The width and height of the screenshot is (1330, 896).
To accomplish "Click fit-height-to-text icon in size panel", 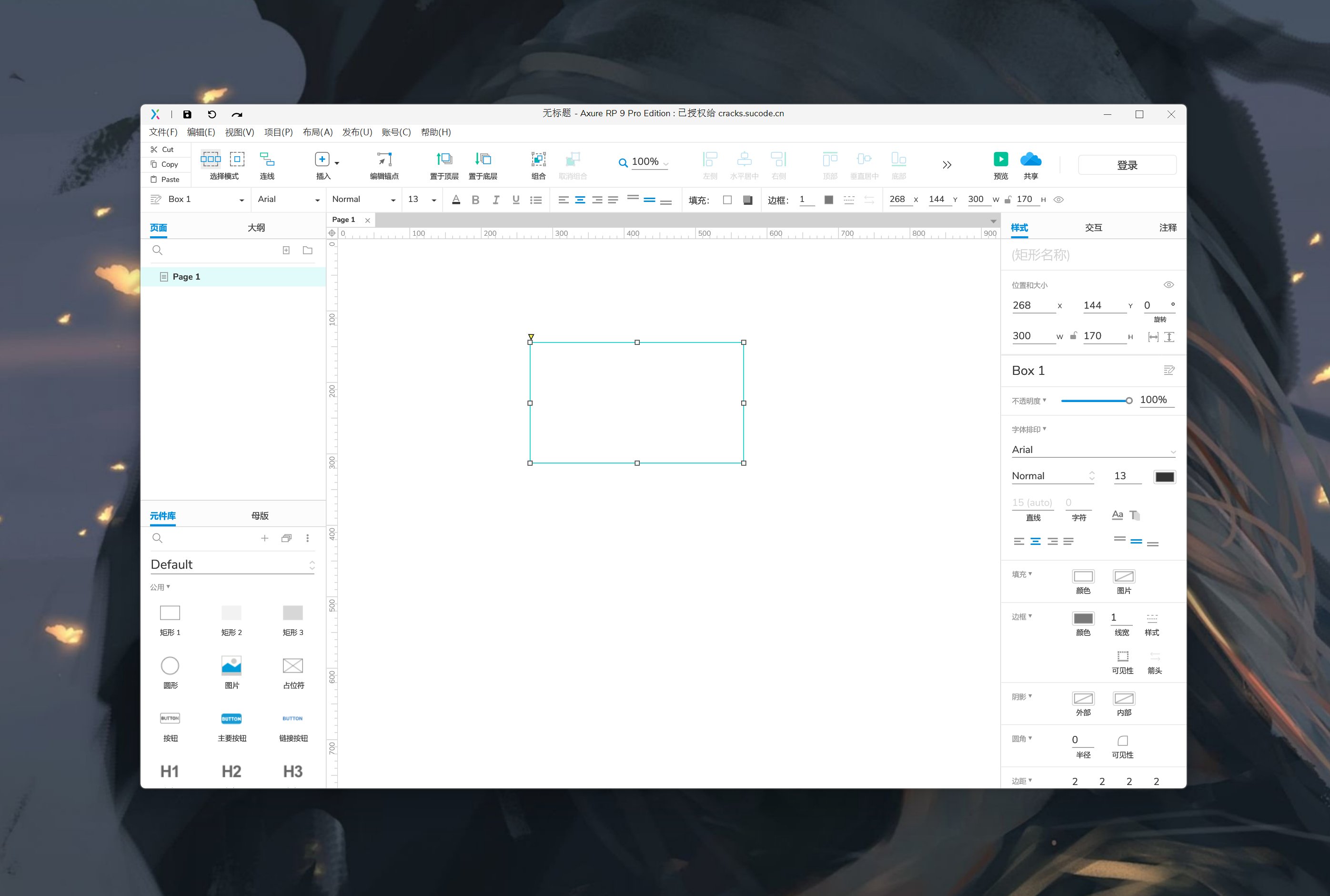I will click(1169, 337).
